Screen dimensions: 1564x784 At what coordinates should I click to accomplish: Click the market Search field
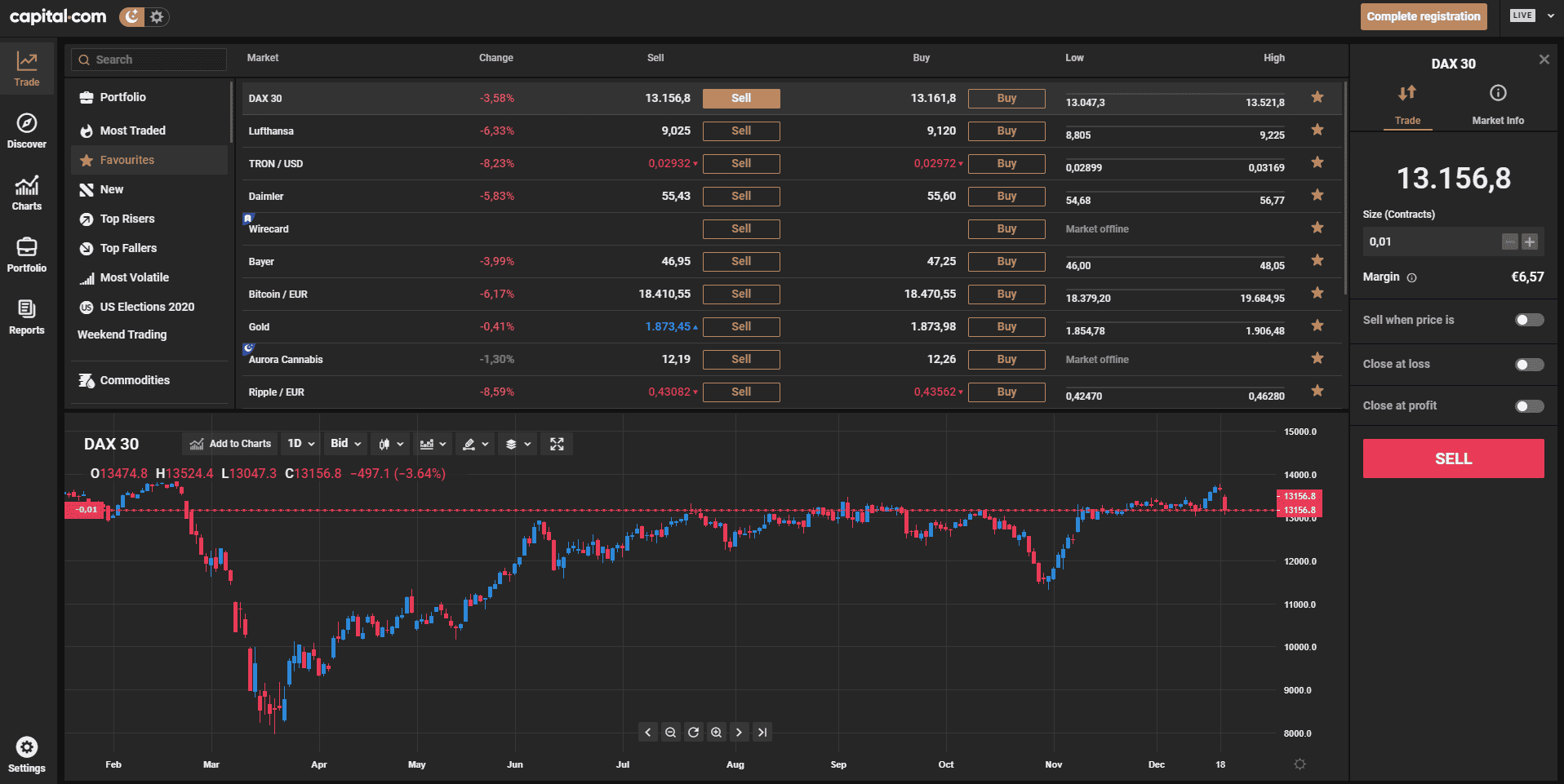[x=149, y=60]
